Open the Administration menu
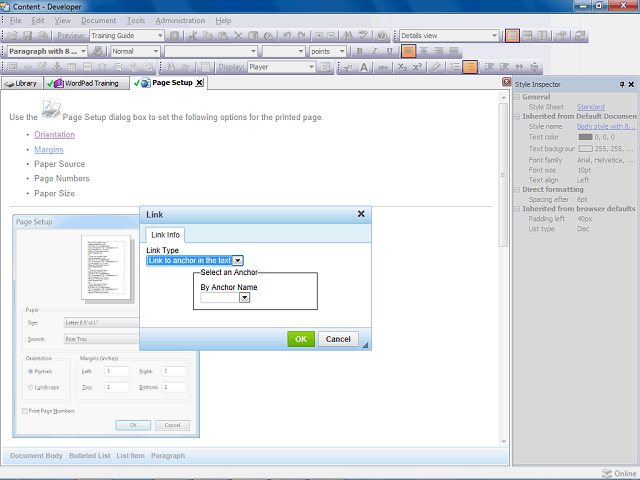Viewport: 640px width, 480px height. [x=180, y=20]
